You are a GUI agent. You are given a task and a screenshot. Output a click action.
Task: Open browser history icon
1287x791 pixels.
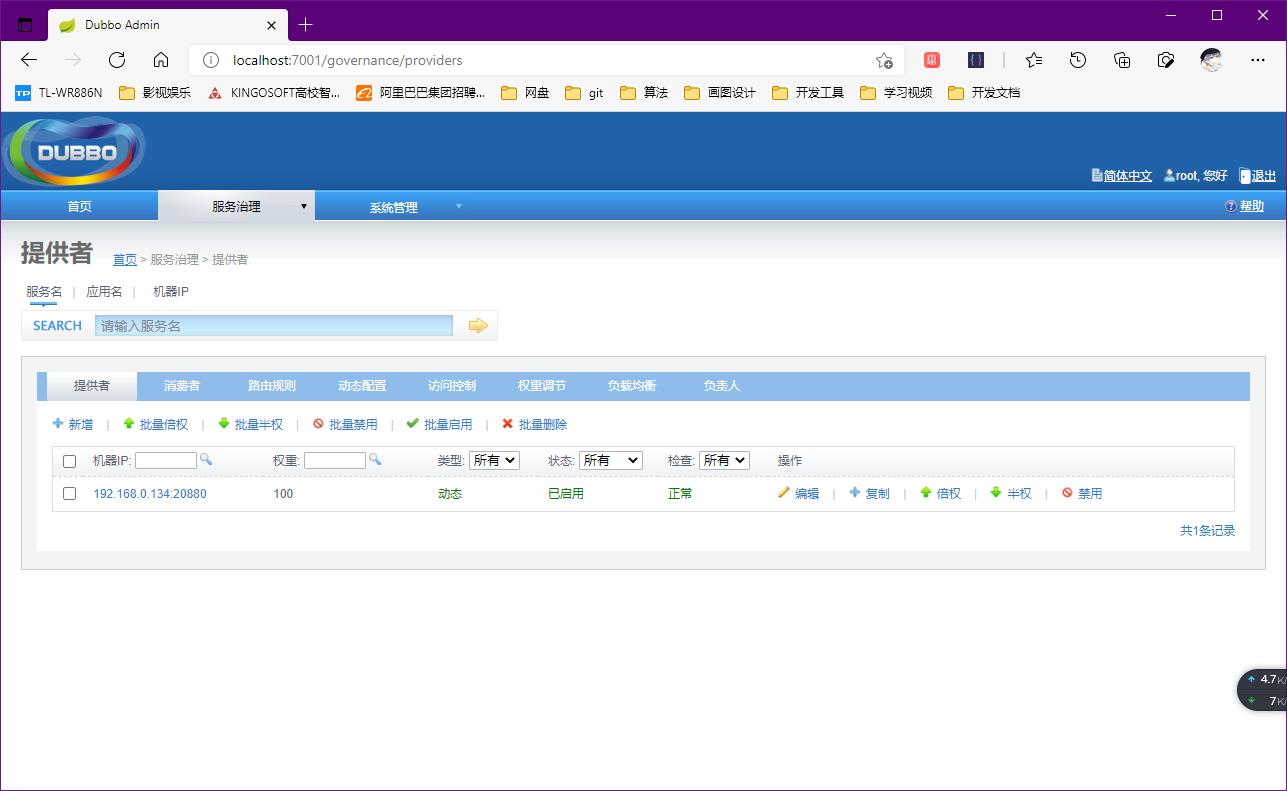click(1078, 60)
